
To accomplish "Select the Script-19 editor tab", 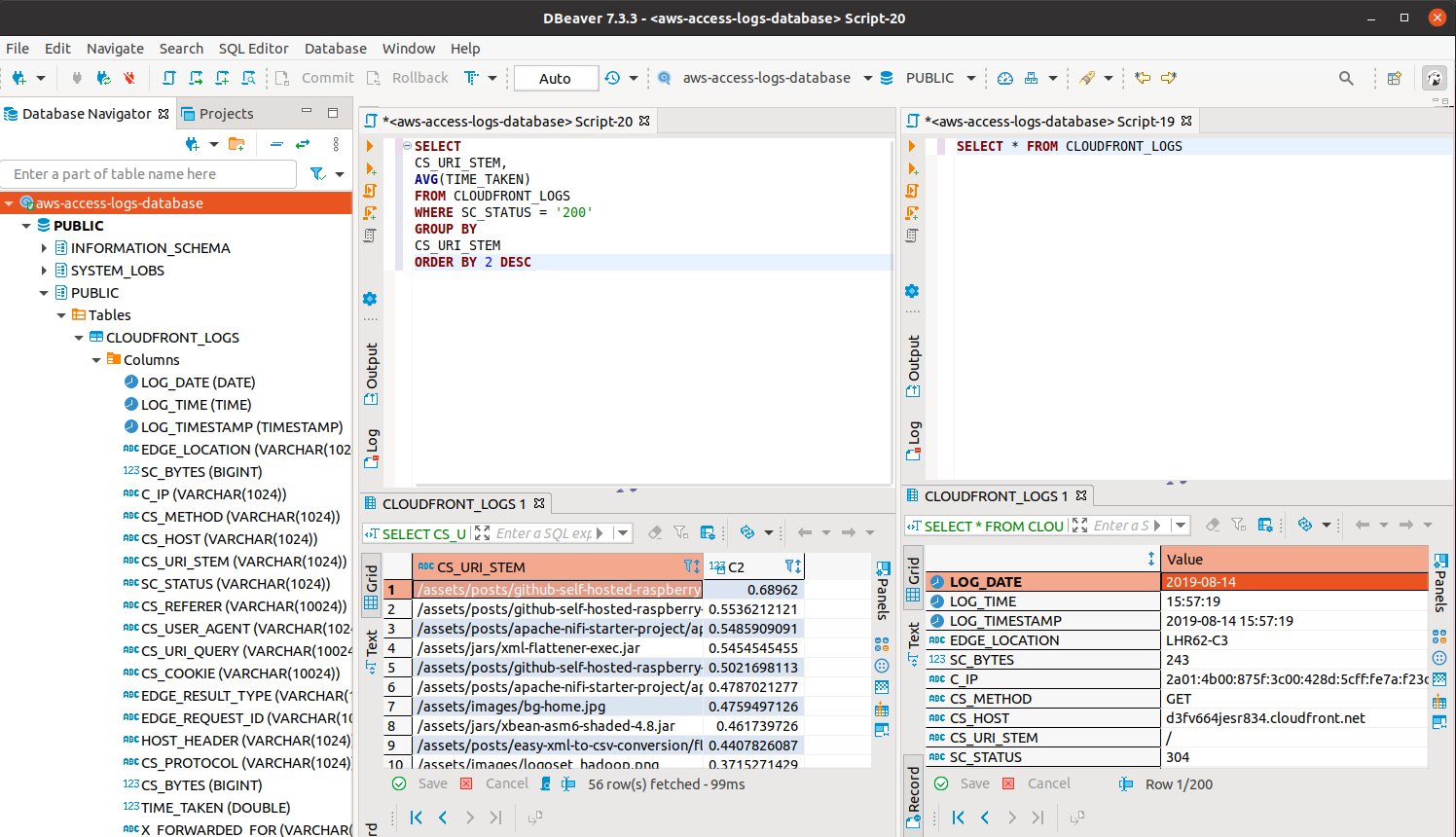I will click(x=1049, y=122).
